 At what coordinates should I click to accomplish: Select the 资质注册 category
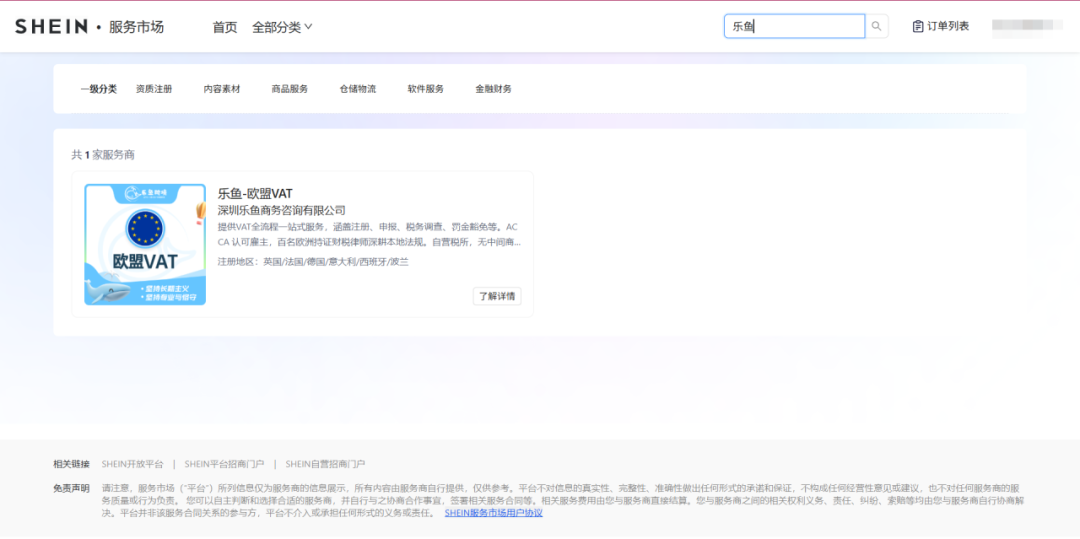(x=154, y=89)
